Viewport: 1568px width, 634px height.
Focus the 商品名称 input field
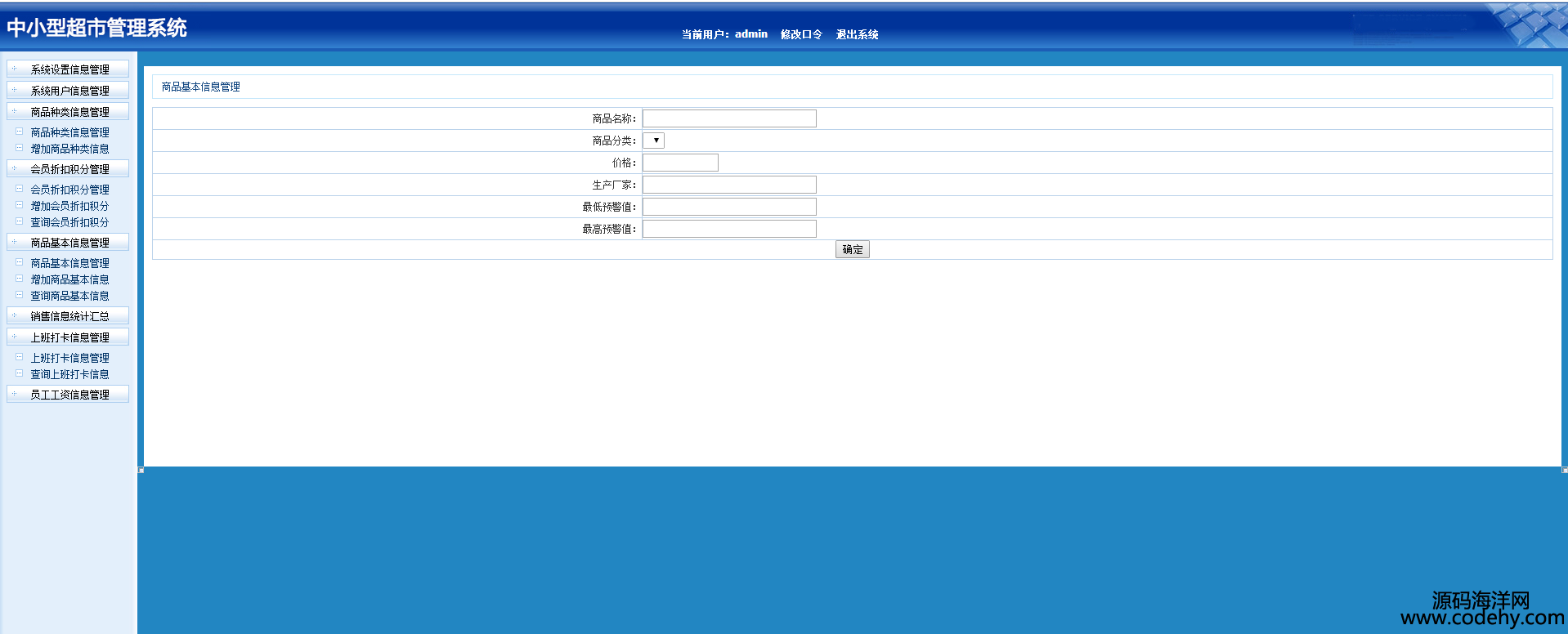[729, 118]
